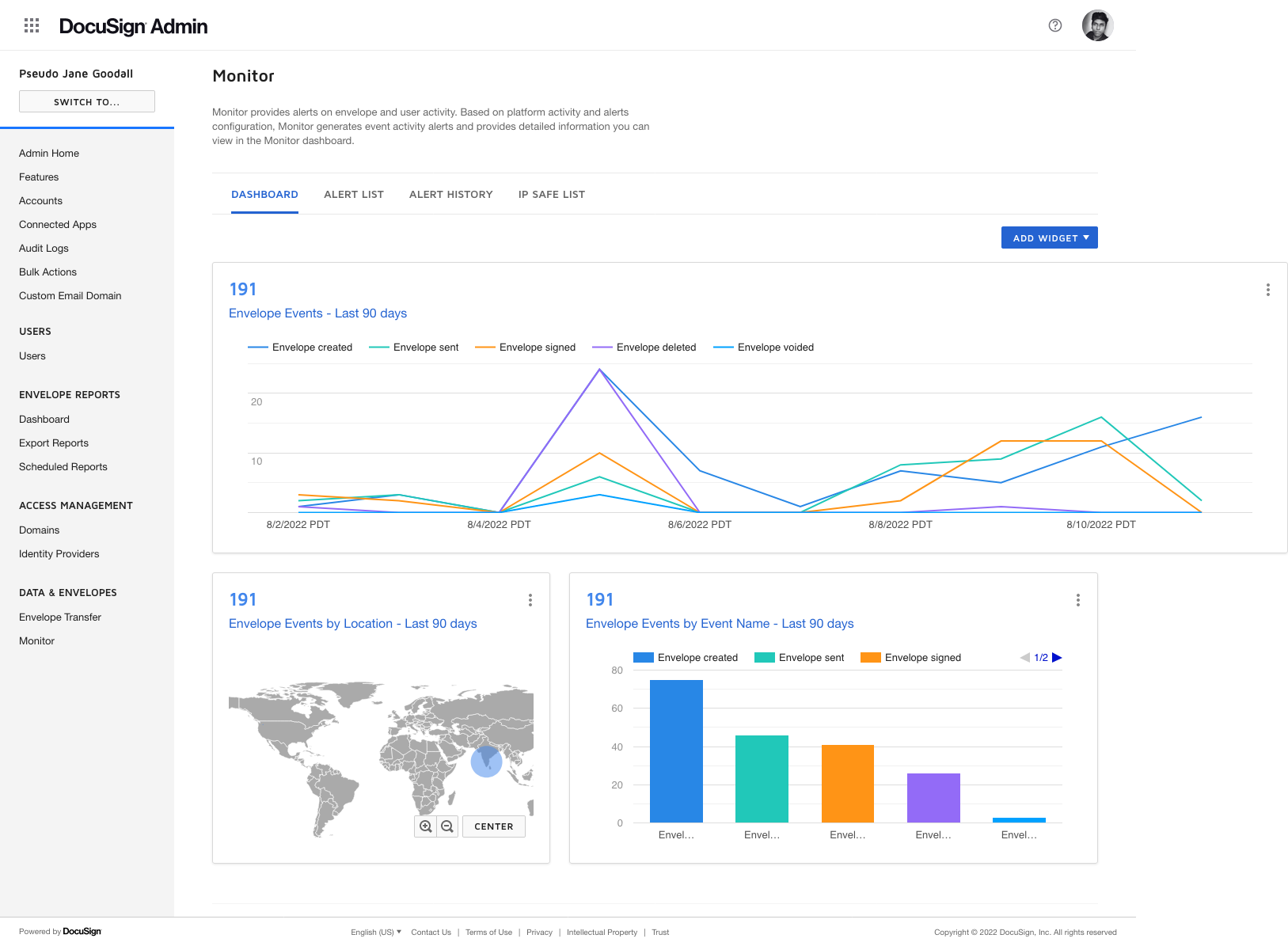1288x946 pixels.
Task: Toggle Envelope signed series in line chart legend
Action: tap(526, 348)
